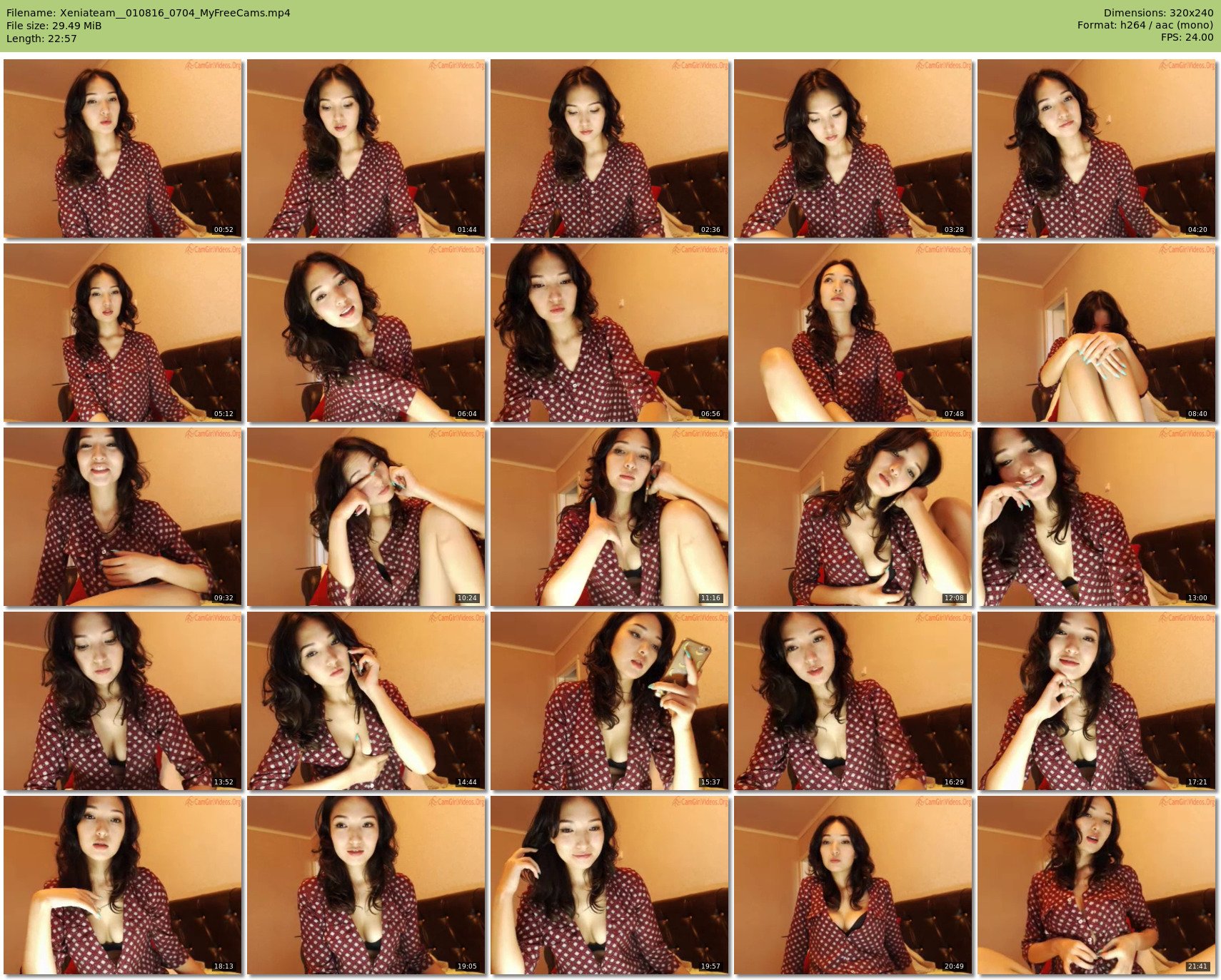Open the thumbnail timestamped 12:08
1221x980 pixels.
tap(853, 517)
